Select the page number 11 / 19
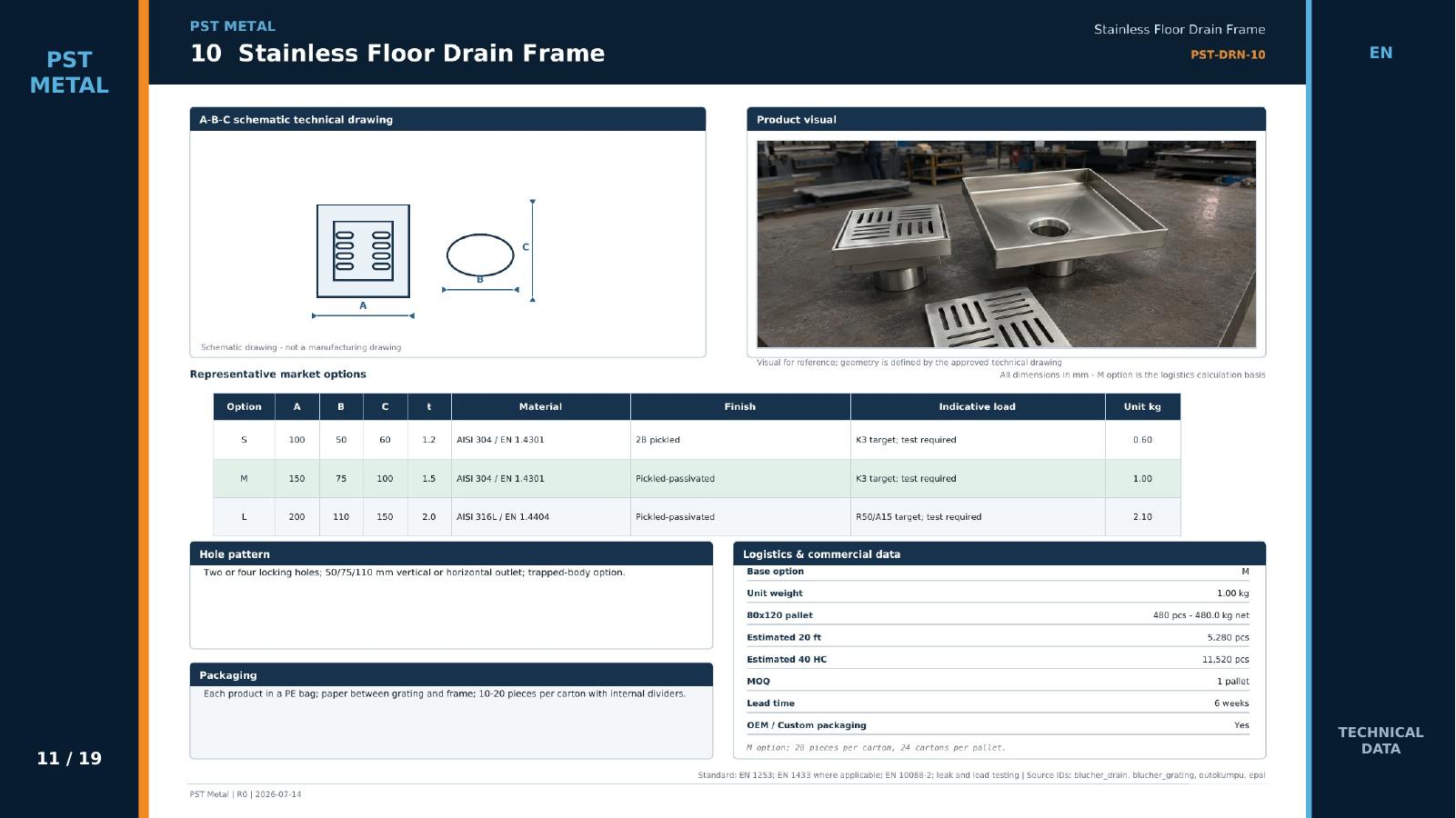Viewport: 1456px width, 818px height. coord(69,758)
